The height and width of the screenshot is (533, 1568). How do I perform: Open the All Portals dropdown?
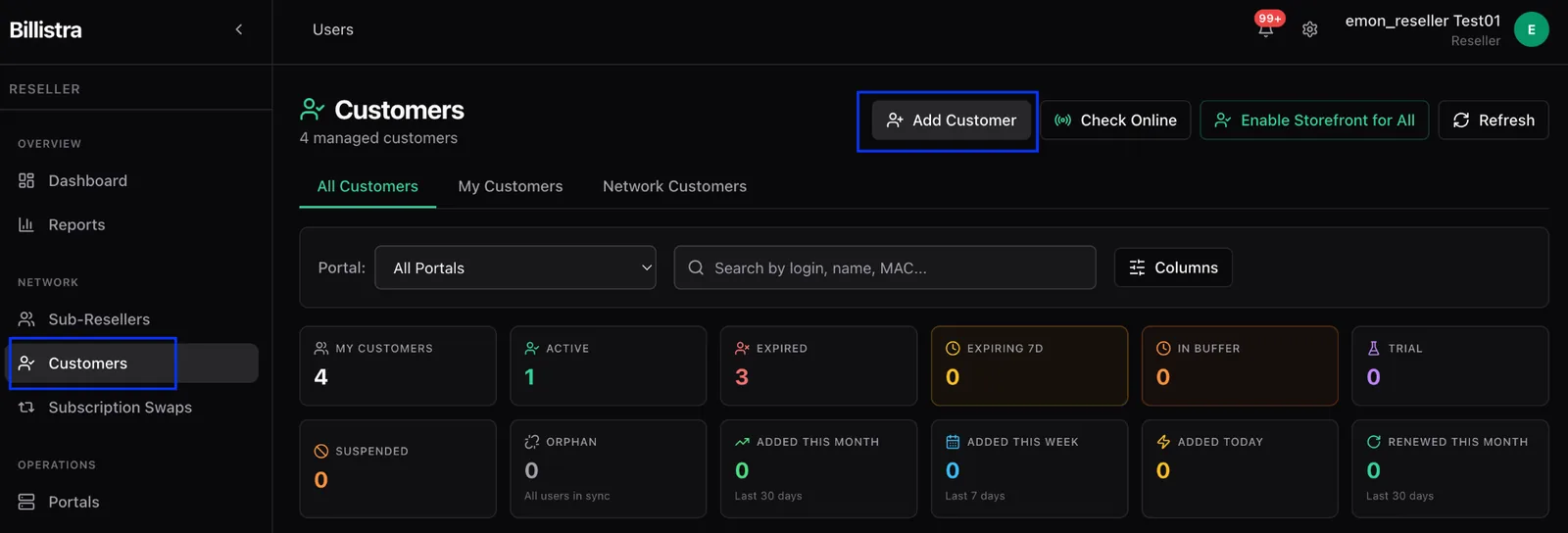coord(515,267)
